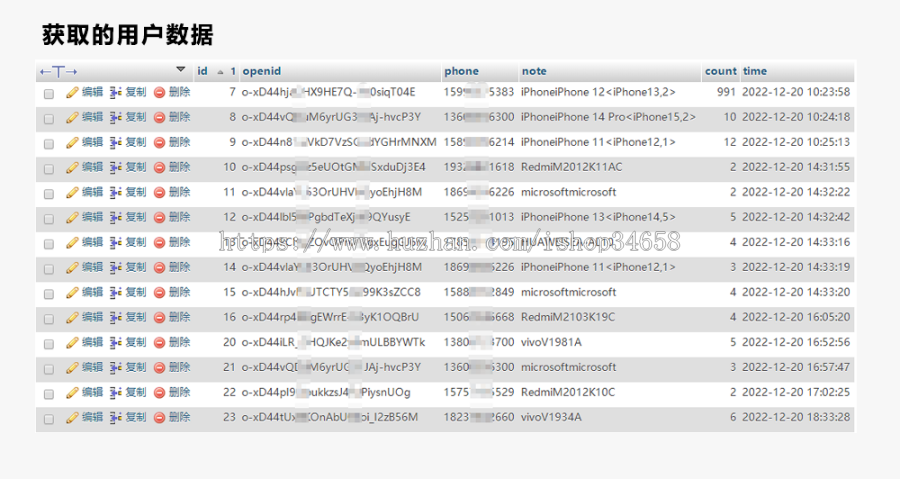Sort table by the count column header
Viewport: 900px width, 479px height.
[x=720, y=71]
